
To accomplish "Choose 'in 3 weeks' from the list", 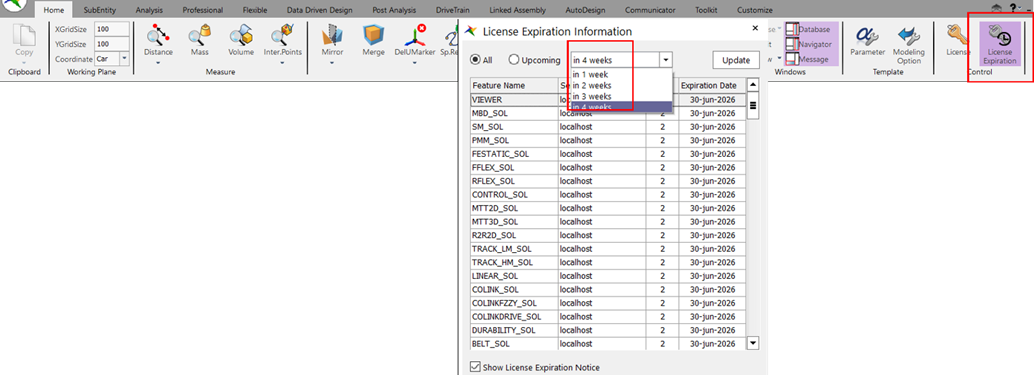I will click(x=622, y=96).
